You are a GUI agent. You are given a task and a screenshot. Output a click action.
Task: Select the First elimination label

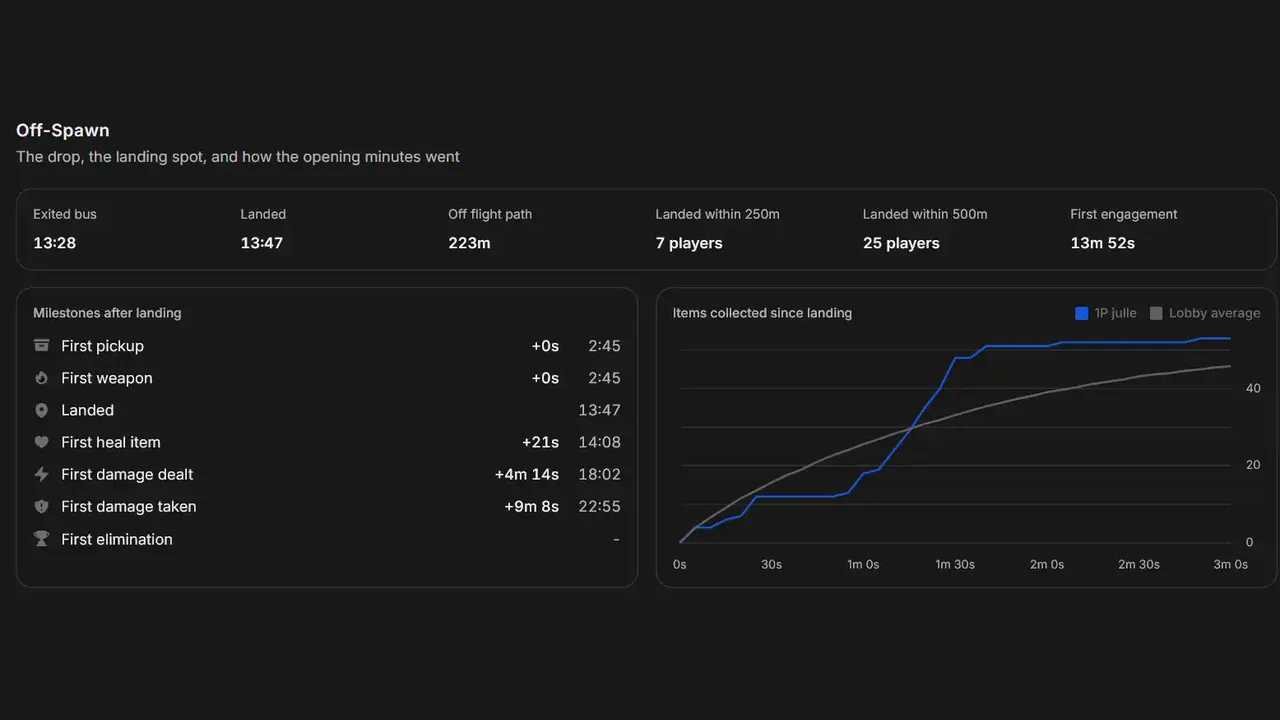[x=117, y=539]
